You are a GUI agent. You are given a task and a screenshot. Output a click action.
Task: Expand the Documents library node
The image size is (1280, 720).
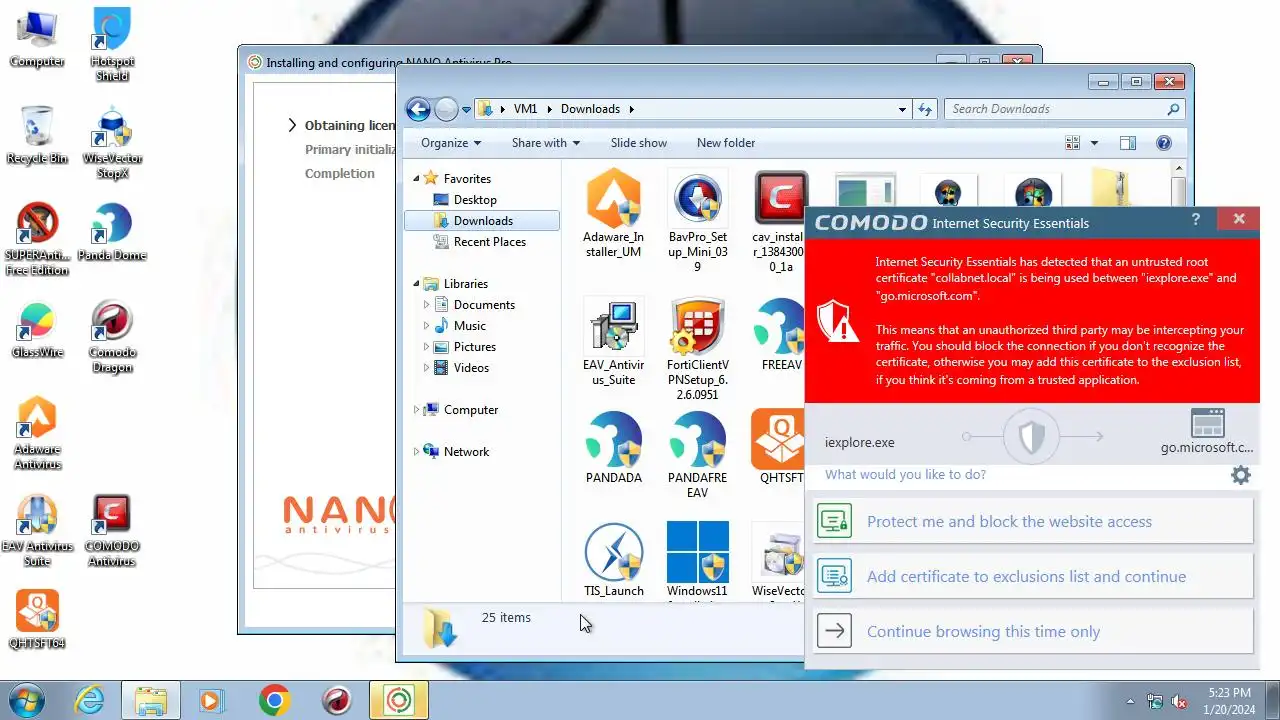pos(427,304)
